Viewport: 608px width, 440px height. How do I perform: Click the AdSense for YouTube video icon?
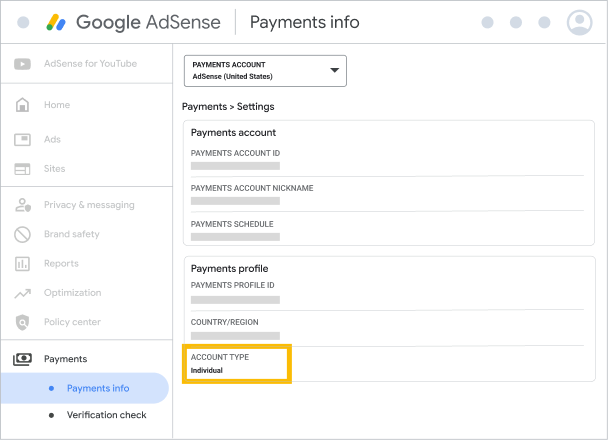(x=22, y=64)
